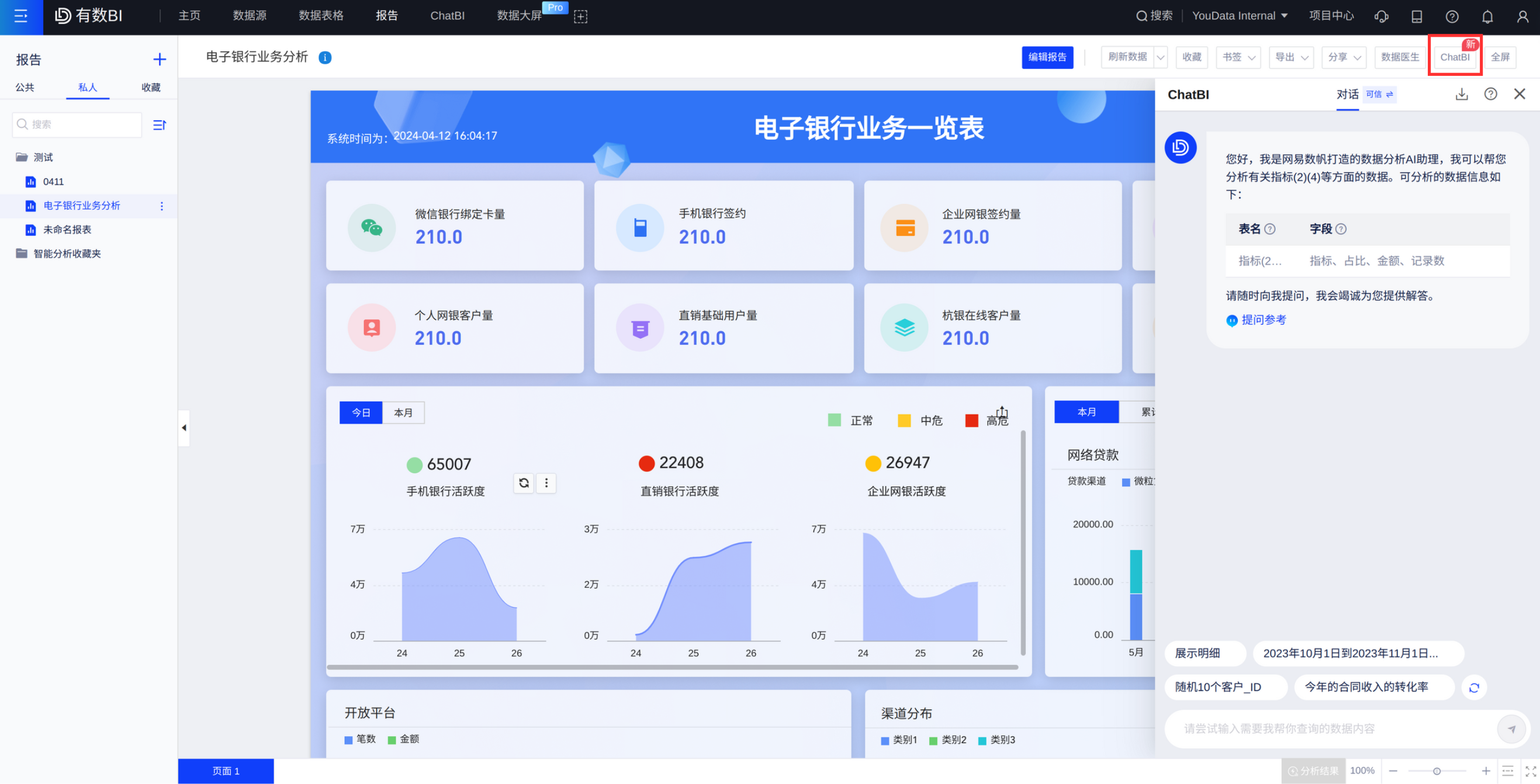Image resolution: width=1540 pixels, height=784 pixels.
Task: Click the 提问参考 link
Action: click(x=1262, y=320)
